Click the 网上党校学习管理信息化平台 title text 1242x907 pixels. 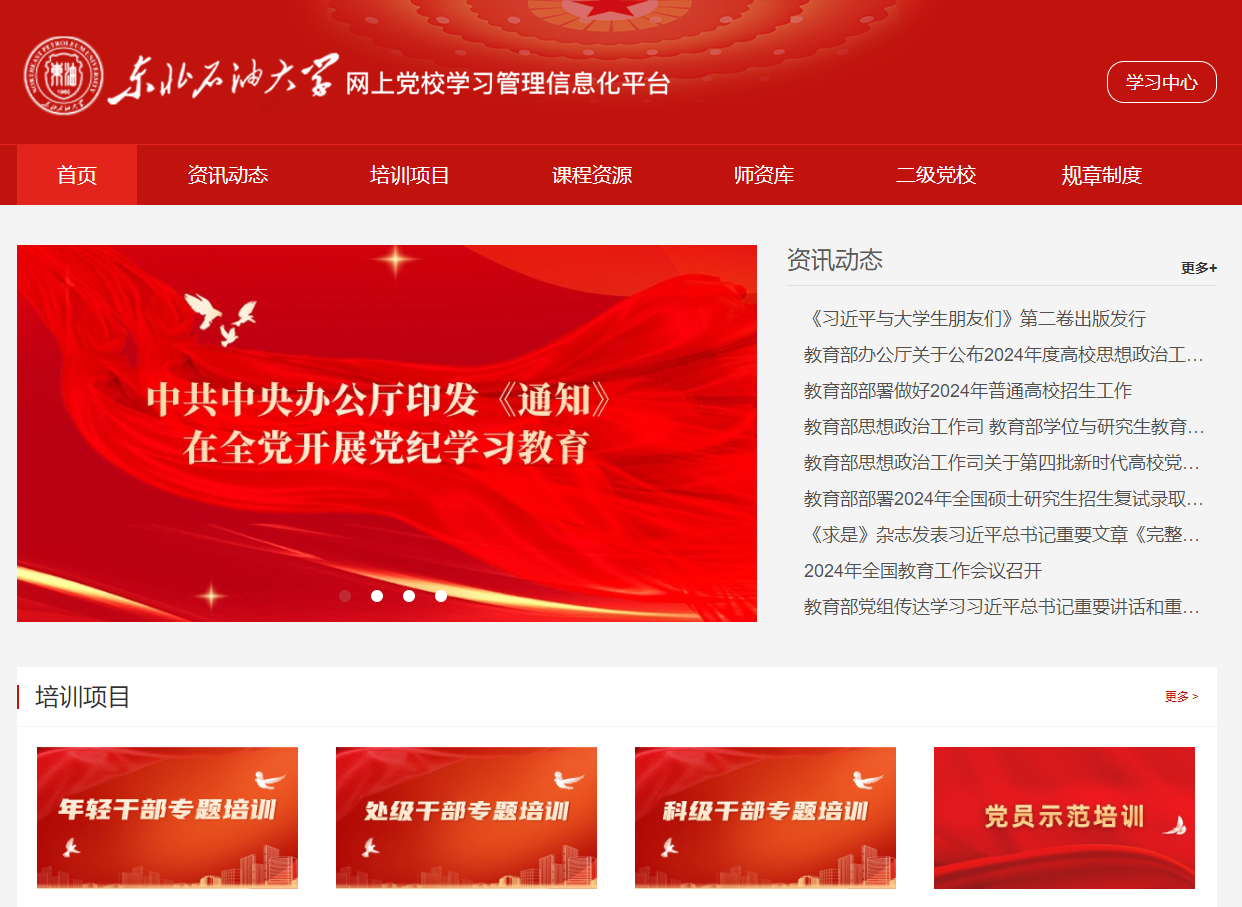pos(507,84)
